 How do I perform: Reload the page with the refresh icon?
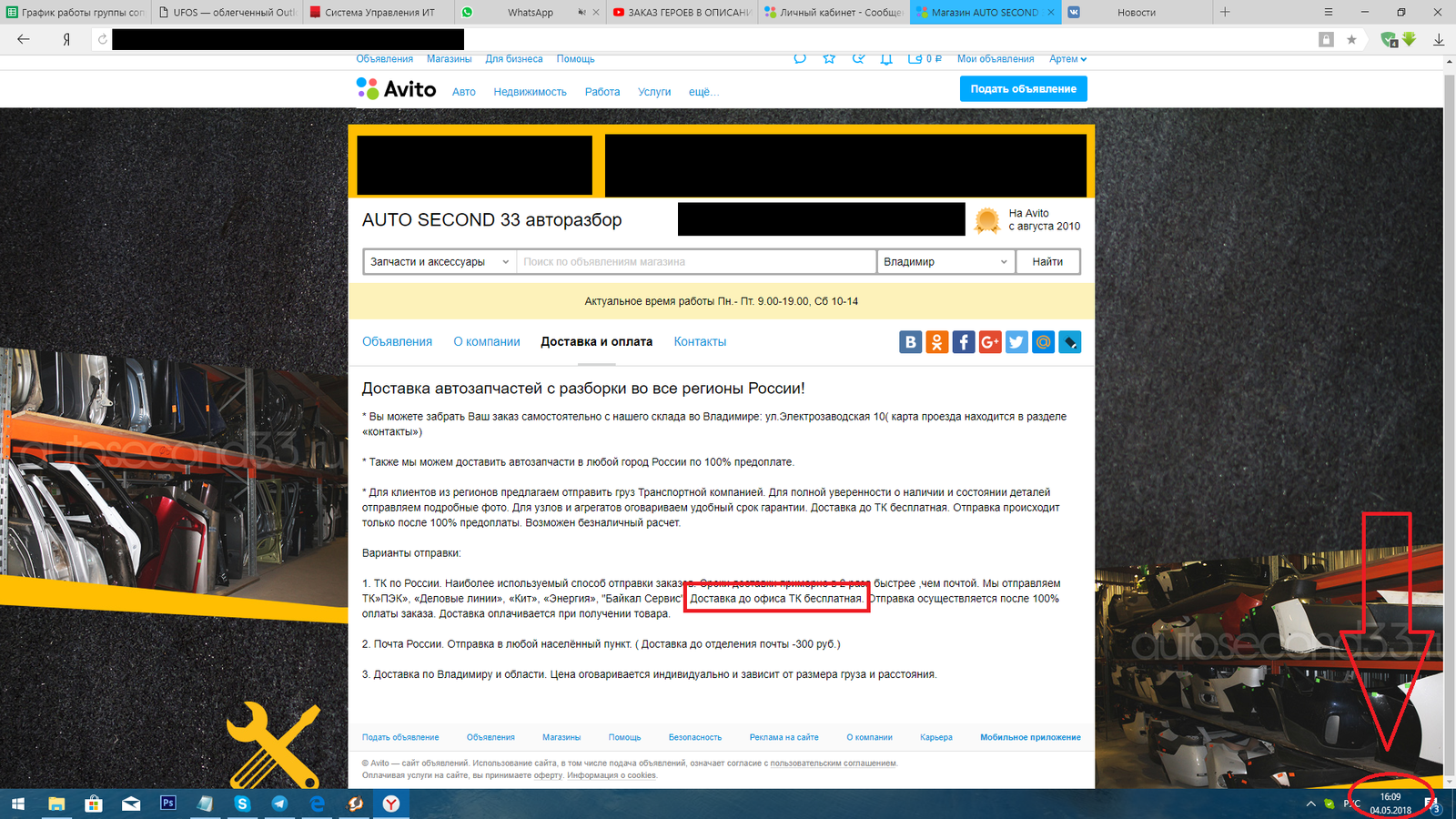pyautogui.click(x=102, y=39)
